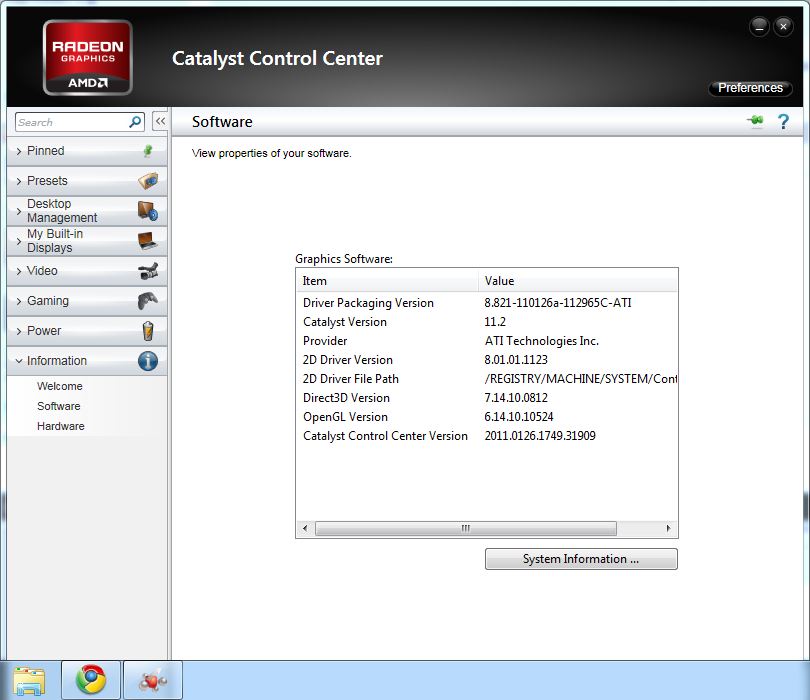
Task: Select the 2D Driver File Path row
Action: click(x=487, y=379)
